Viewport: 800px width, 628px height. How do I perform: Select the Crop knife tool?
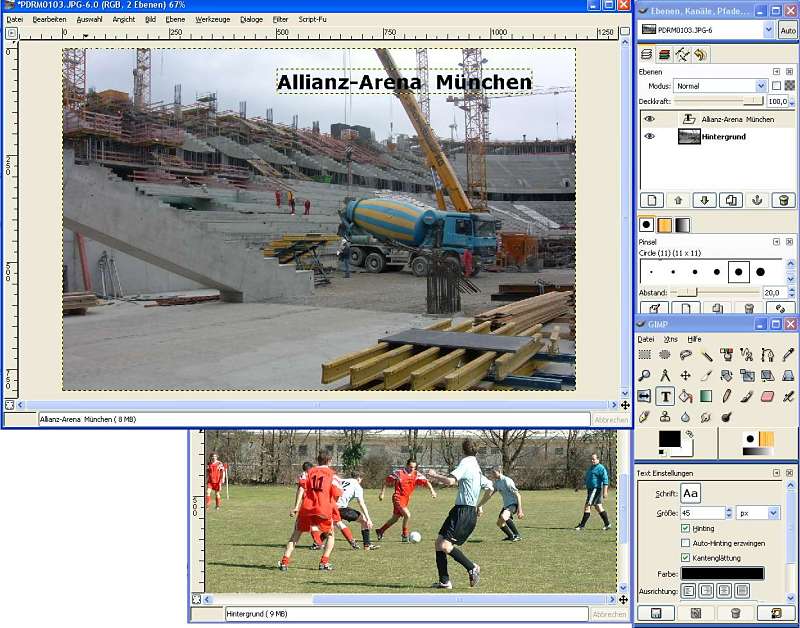706,375
